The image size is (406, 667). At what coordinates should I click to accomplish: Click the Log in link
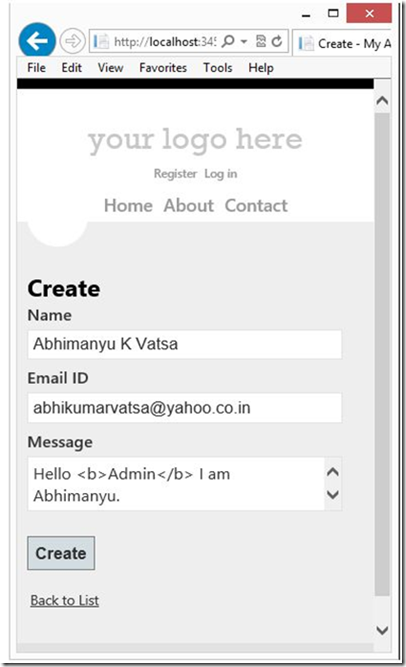point(220,174)
